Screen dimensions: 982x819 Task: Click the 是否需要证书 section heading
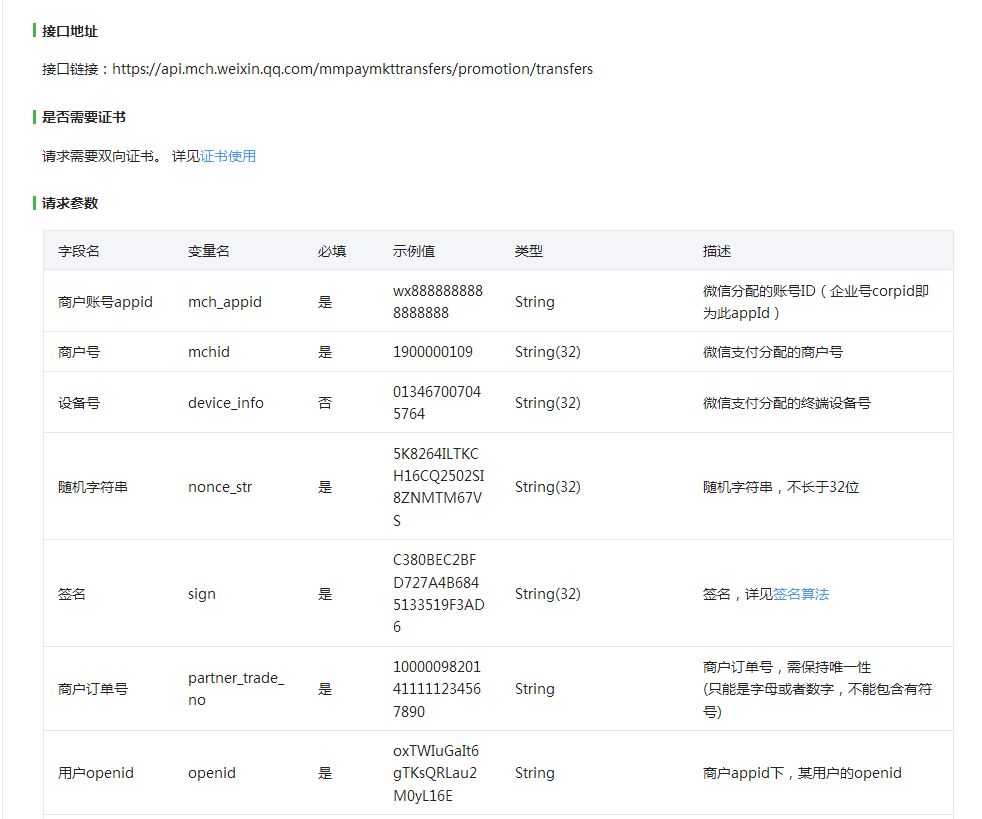(x=84, y=117)
